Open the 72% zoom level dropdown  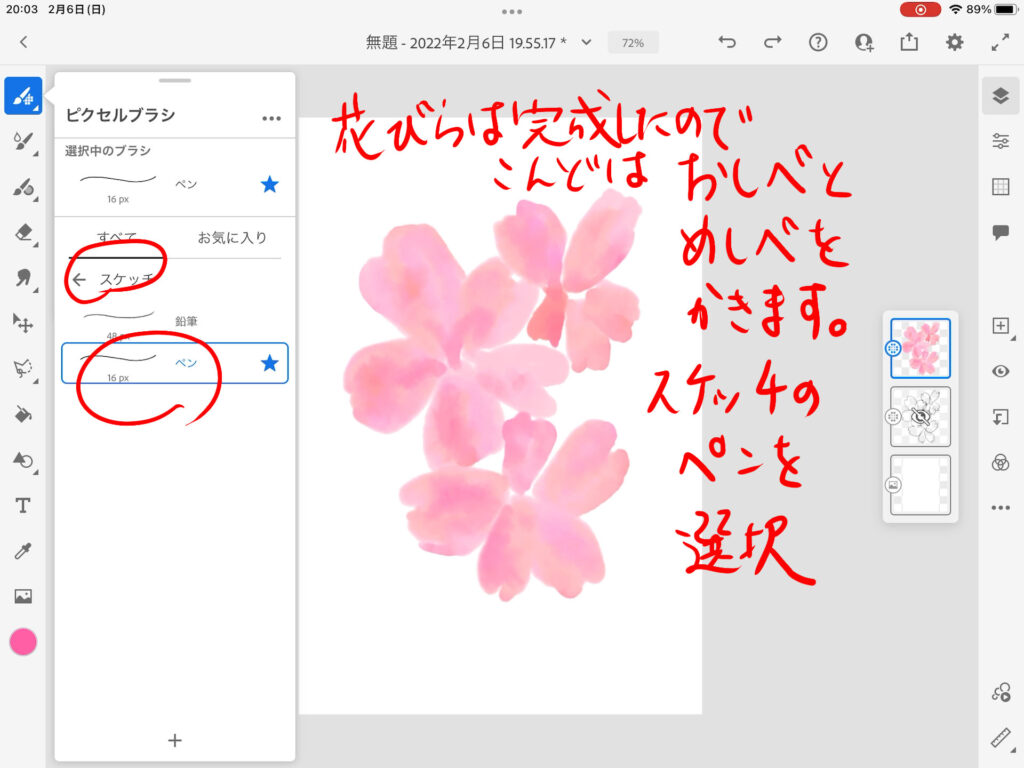tap(632, 43)
